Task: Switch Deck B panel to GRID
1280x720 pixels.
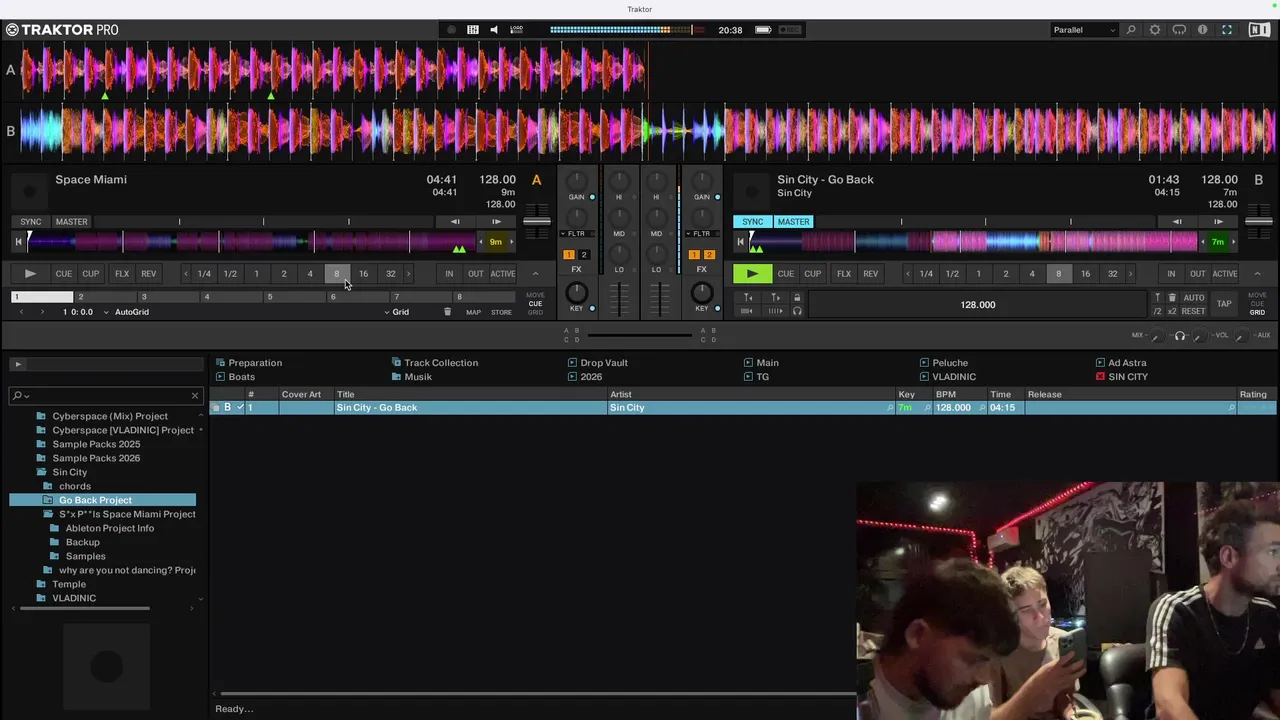Action: point(1257,312)
